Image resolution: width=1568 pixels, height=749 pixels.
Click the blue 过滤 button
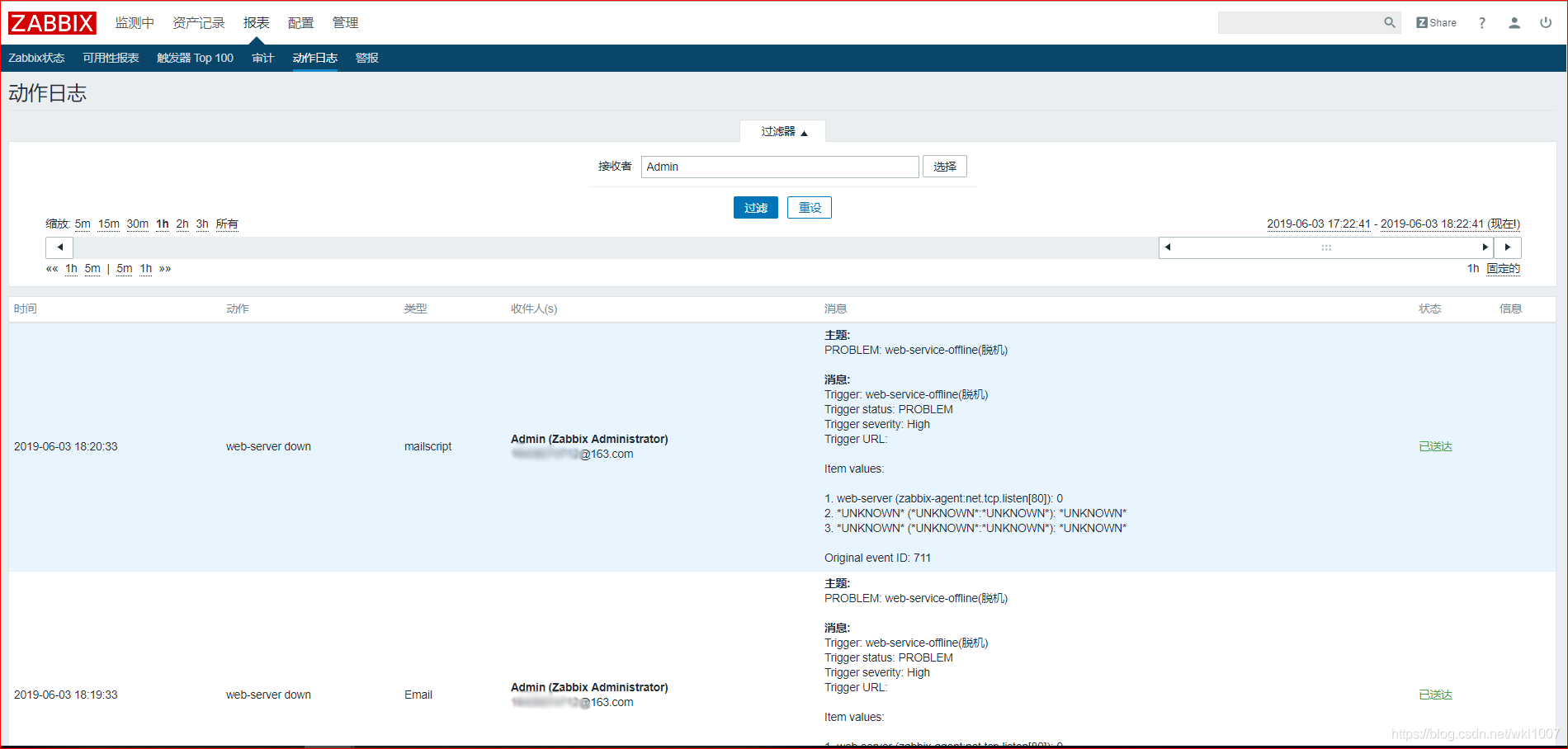pyautogui.click(x=755, y=208)
